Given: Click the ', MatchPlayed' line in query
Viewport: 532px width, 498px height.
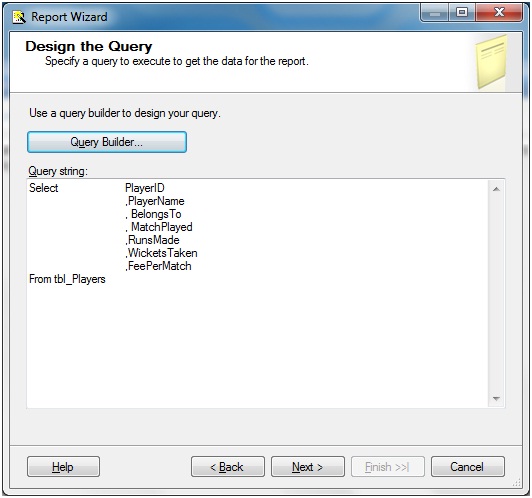Looking at the screenshot, I should [159, 227].
